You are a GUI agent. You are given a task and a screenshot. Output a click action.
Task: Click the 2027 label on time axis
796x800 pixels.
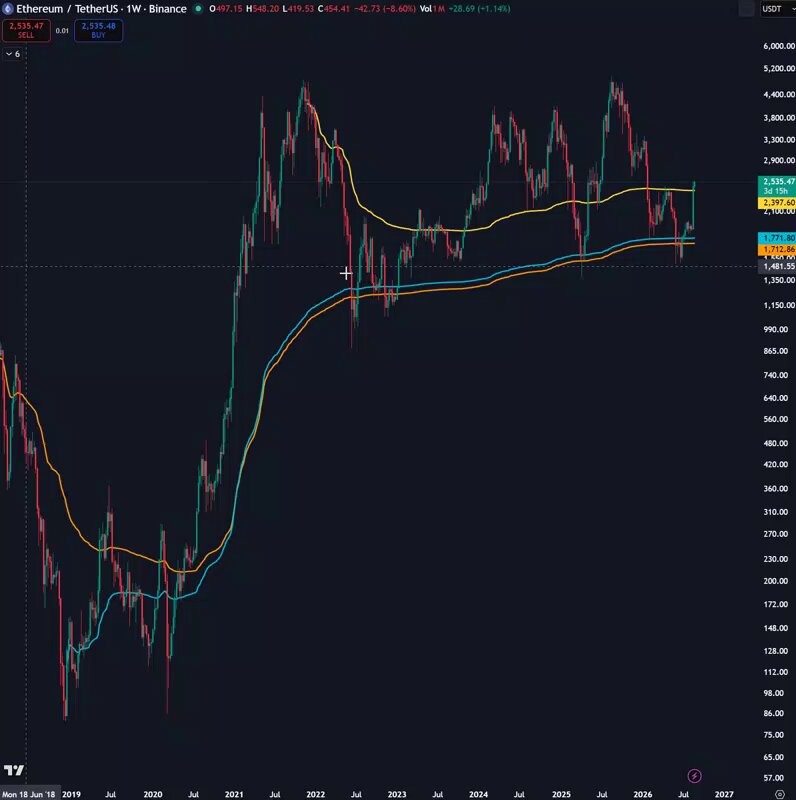[724, 794]
